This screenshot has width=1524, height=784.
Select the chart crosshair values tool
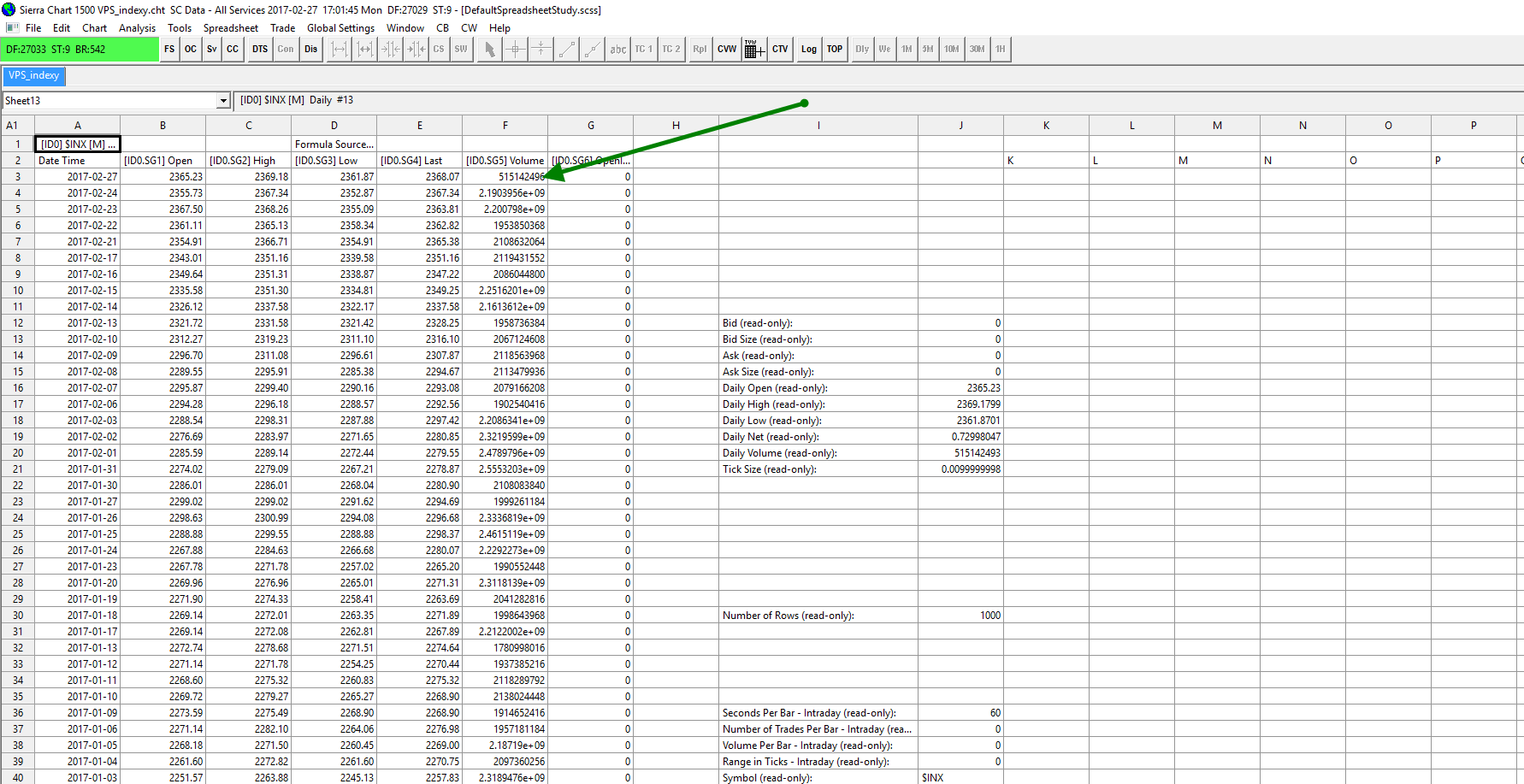[515, 50]
